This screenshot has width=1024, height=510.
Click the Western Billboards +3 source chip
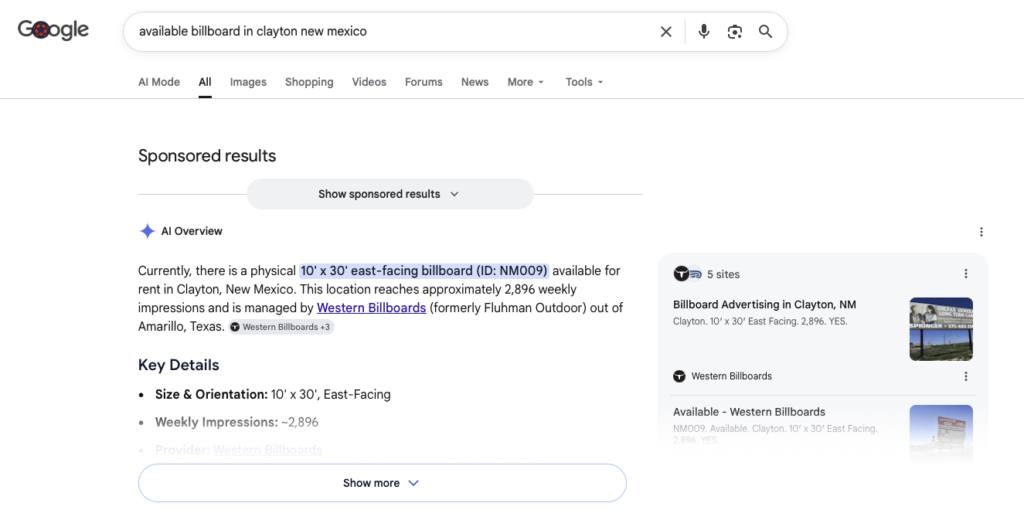(281, 327)
